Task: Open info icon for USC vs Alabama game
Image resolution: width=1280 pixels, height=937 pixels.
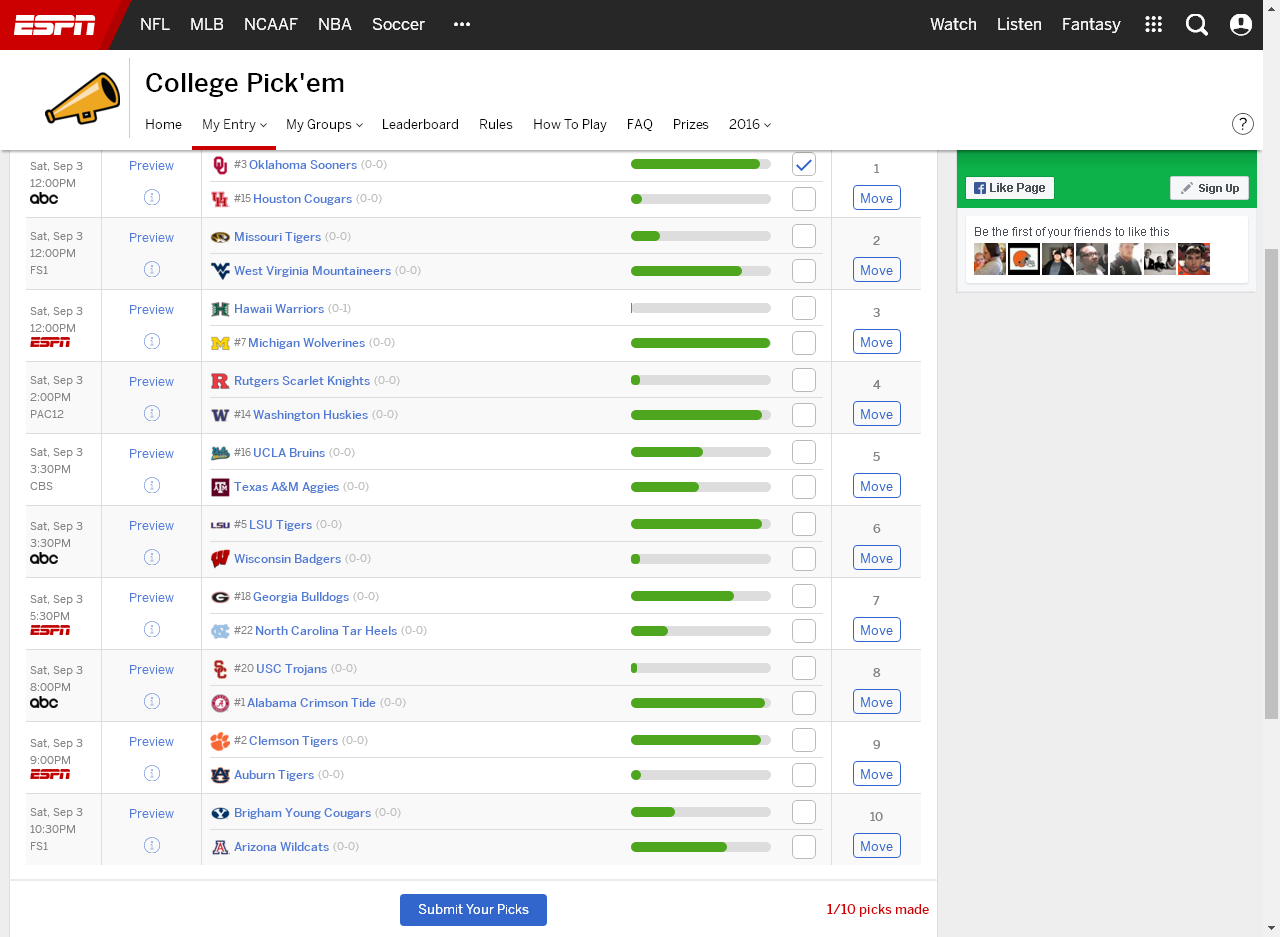Action: point(152,701)
